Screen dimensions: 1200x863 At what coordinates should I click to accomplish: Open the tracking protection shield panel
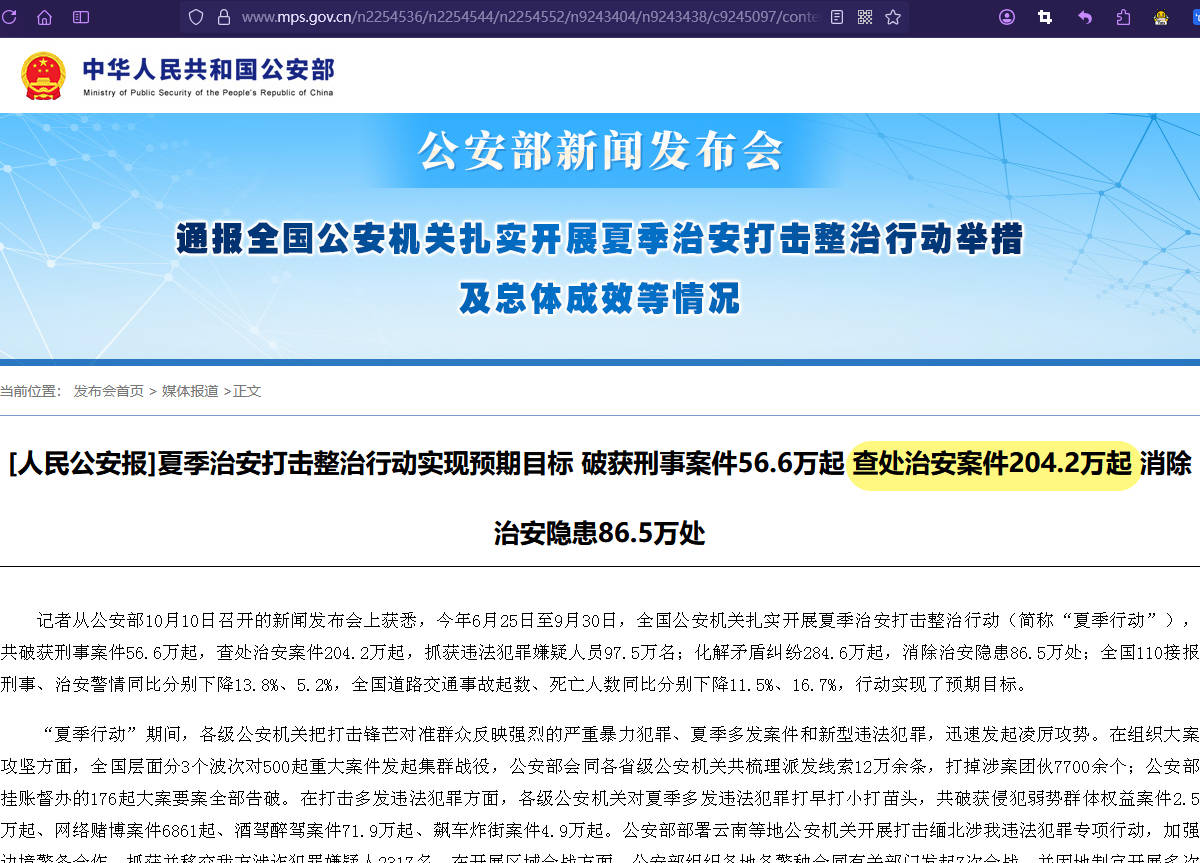(x=196, y=16)
